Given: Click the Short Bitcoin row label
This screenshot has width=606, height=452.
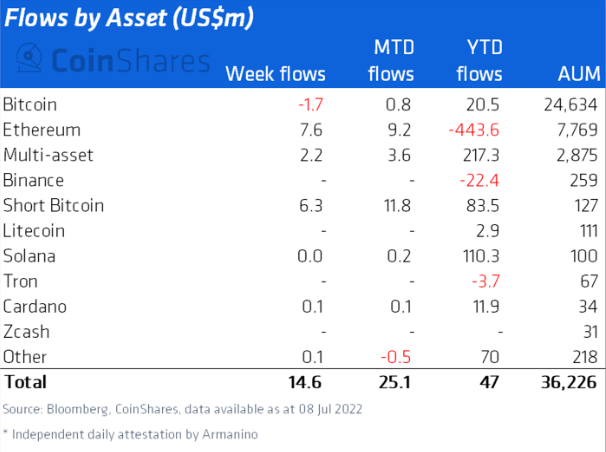Looking at the screenshot, I should pyautogui.click(x=53, y=205).
